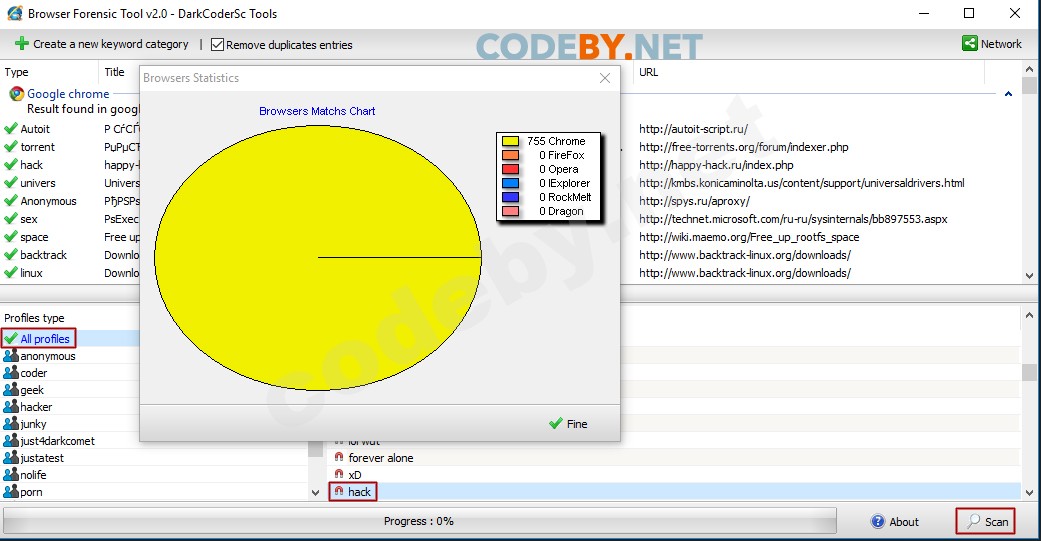Click the hacker profile users icon

[11, 406]
